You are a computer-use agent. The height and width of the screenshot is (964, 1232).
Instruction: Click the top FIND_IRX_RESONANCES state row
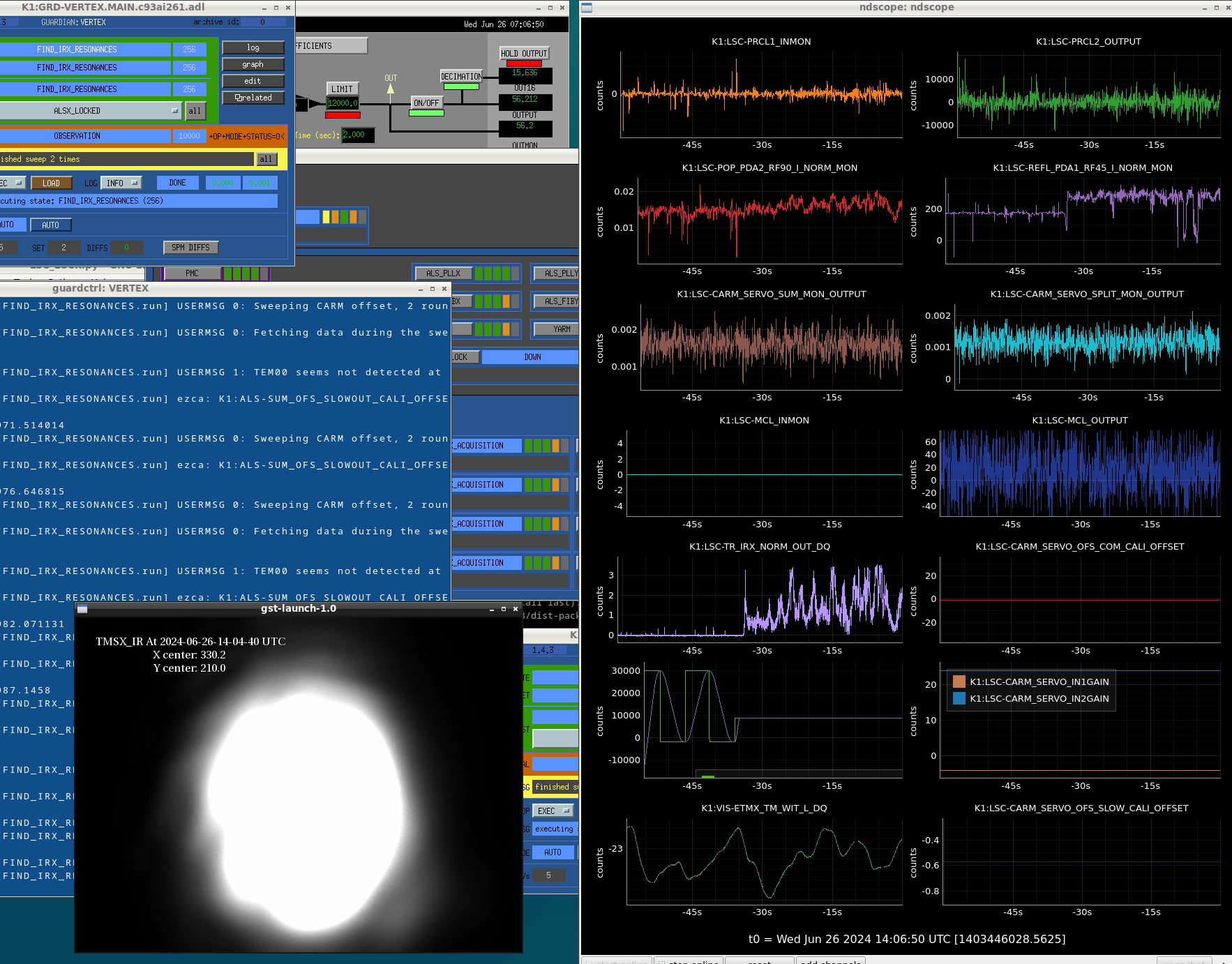click(x=85, y=50)
